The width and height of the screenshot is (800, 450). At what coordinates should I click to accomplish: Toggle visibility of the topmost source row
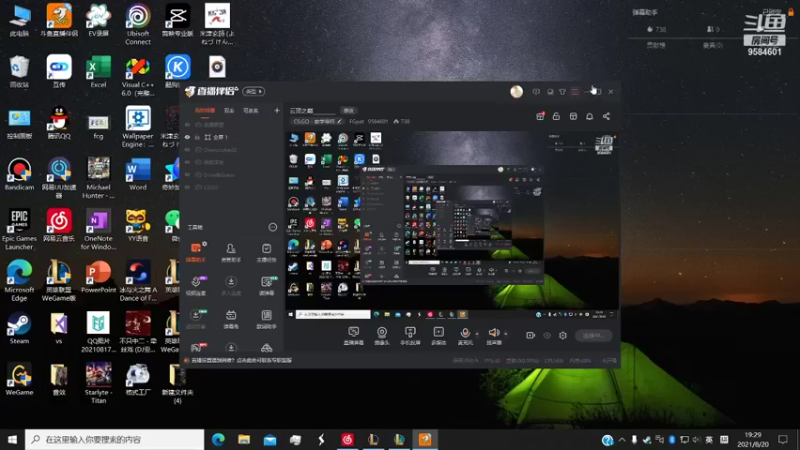click(187, 125)
